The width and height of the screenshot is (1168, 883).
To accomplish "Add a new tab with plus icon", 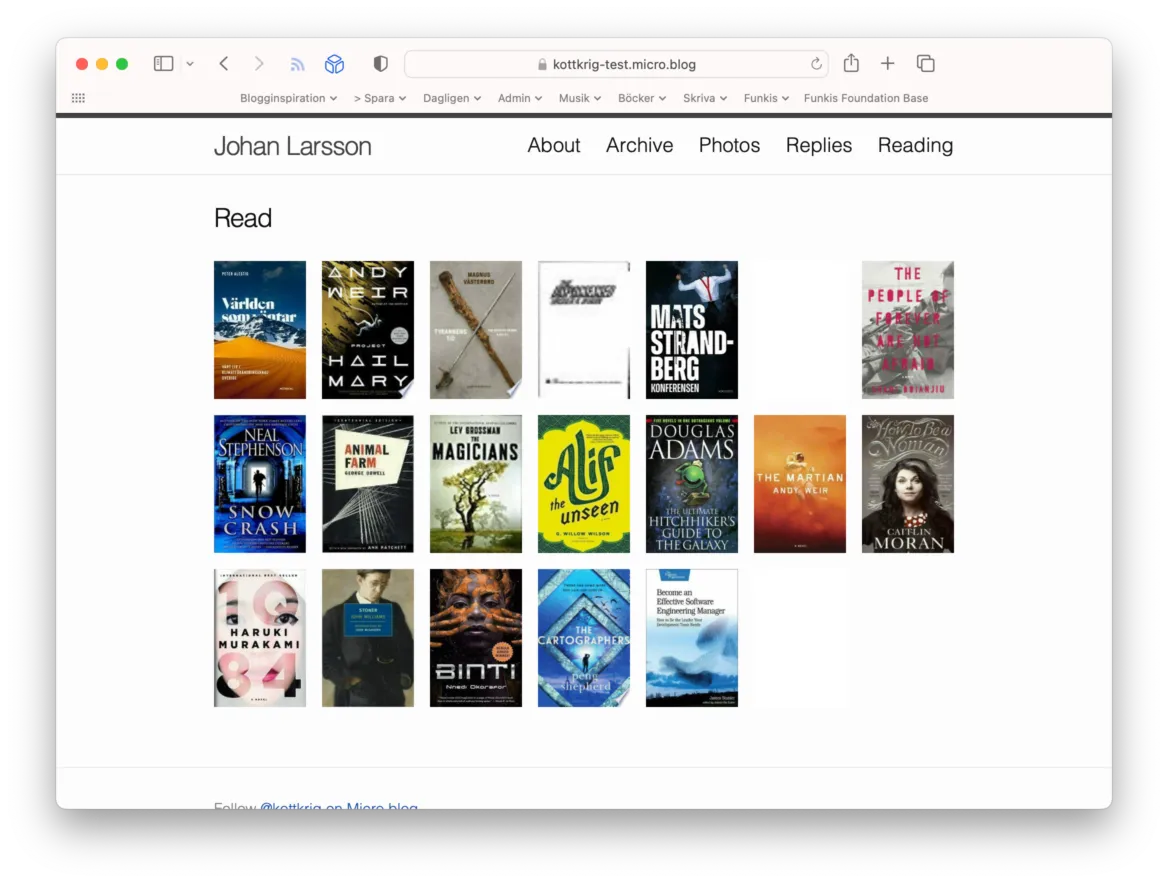I will [887, 63].
